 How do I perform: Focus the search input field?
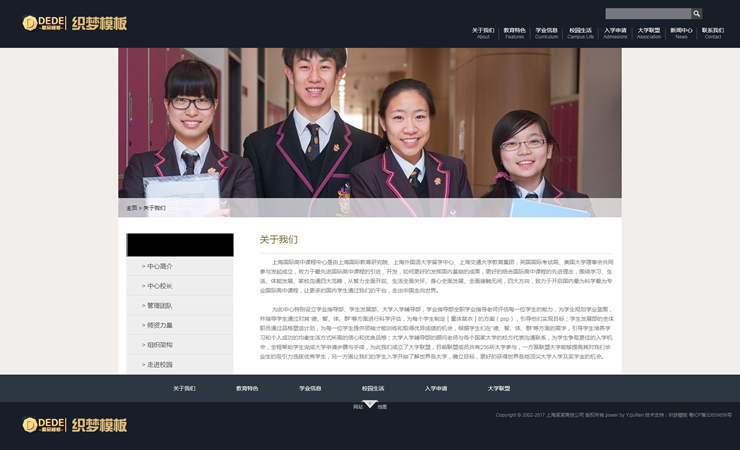coord(647,14)
